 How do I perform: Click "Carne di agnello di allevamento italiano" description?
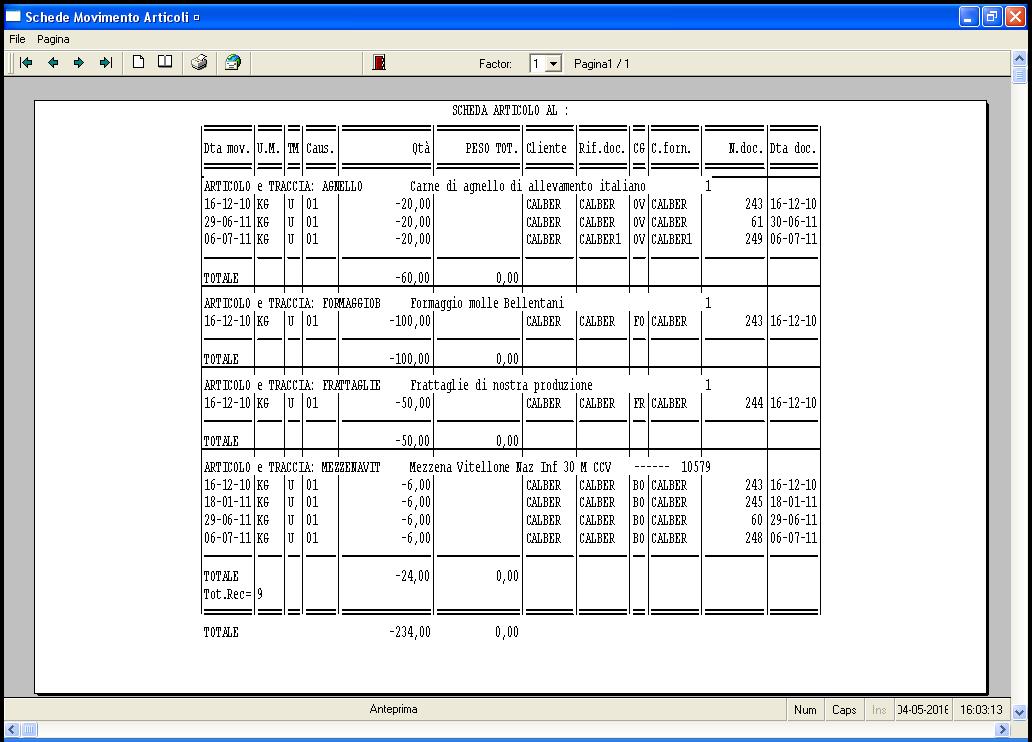click(x=528, y=186)
